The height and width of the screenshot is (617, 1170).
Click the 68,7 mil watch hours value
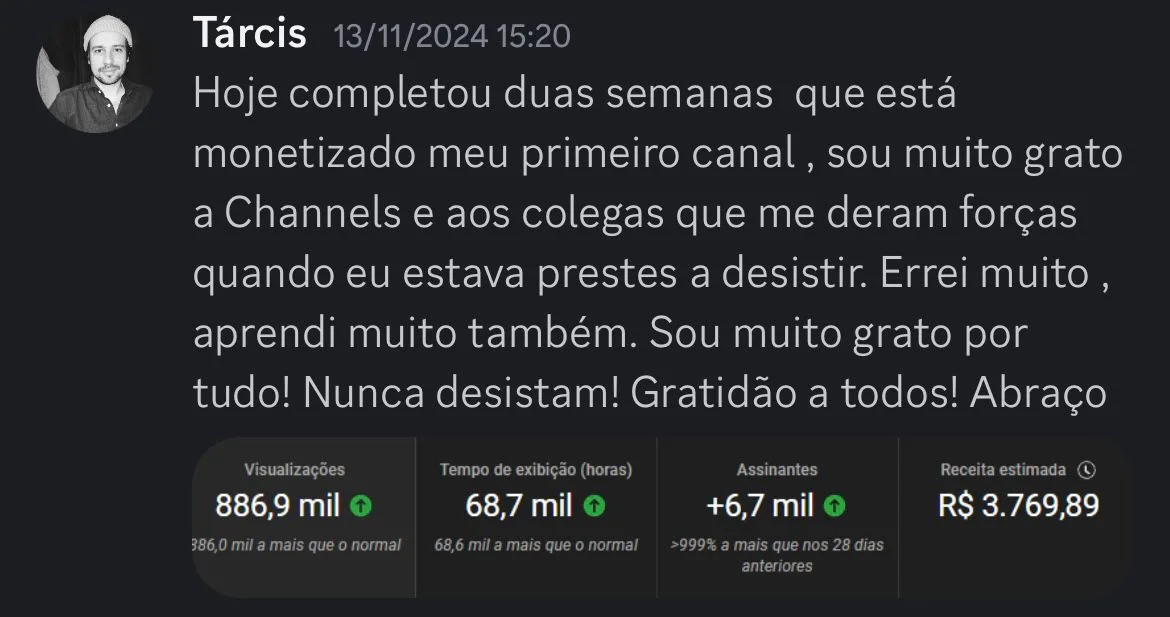[519, 506]
